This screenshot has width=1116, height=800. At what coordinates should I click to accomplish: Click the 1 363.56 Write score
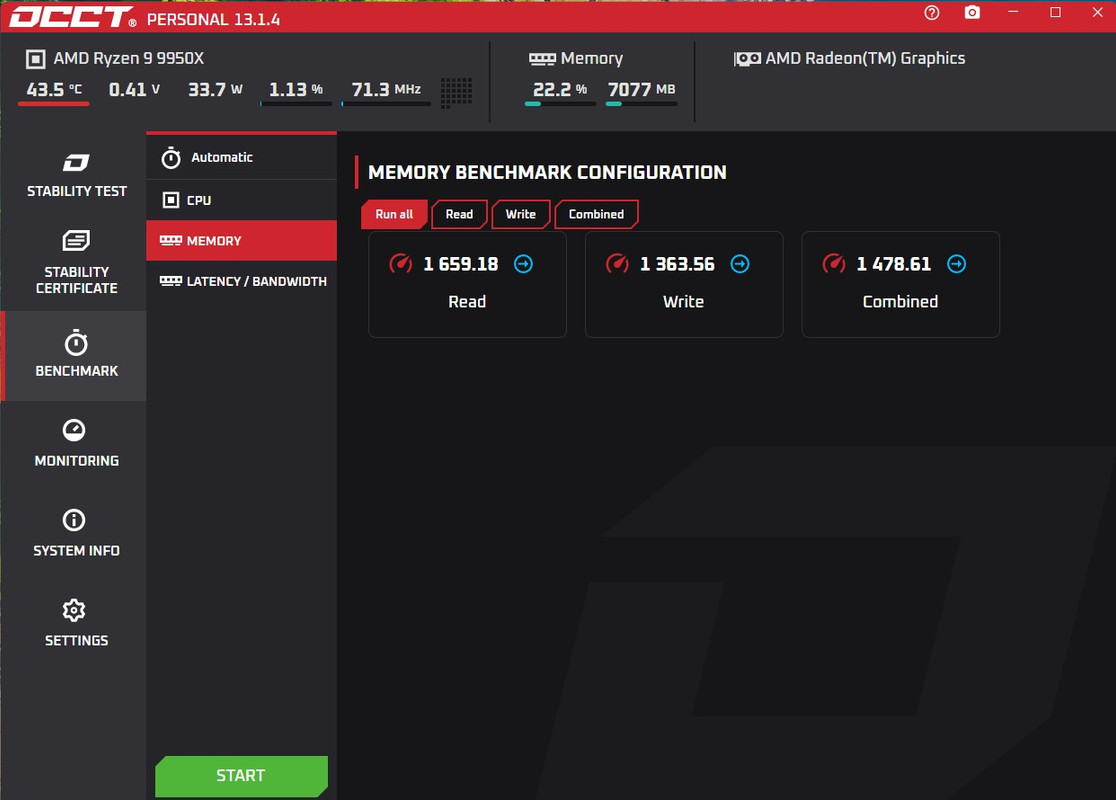tap(677, 264)
